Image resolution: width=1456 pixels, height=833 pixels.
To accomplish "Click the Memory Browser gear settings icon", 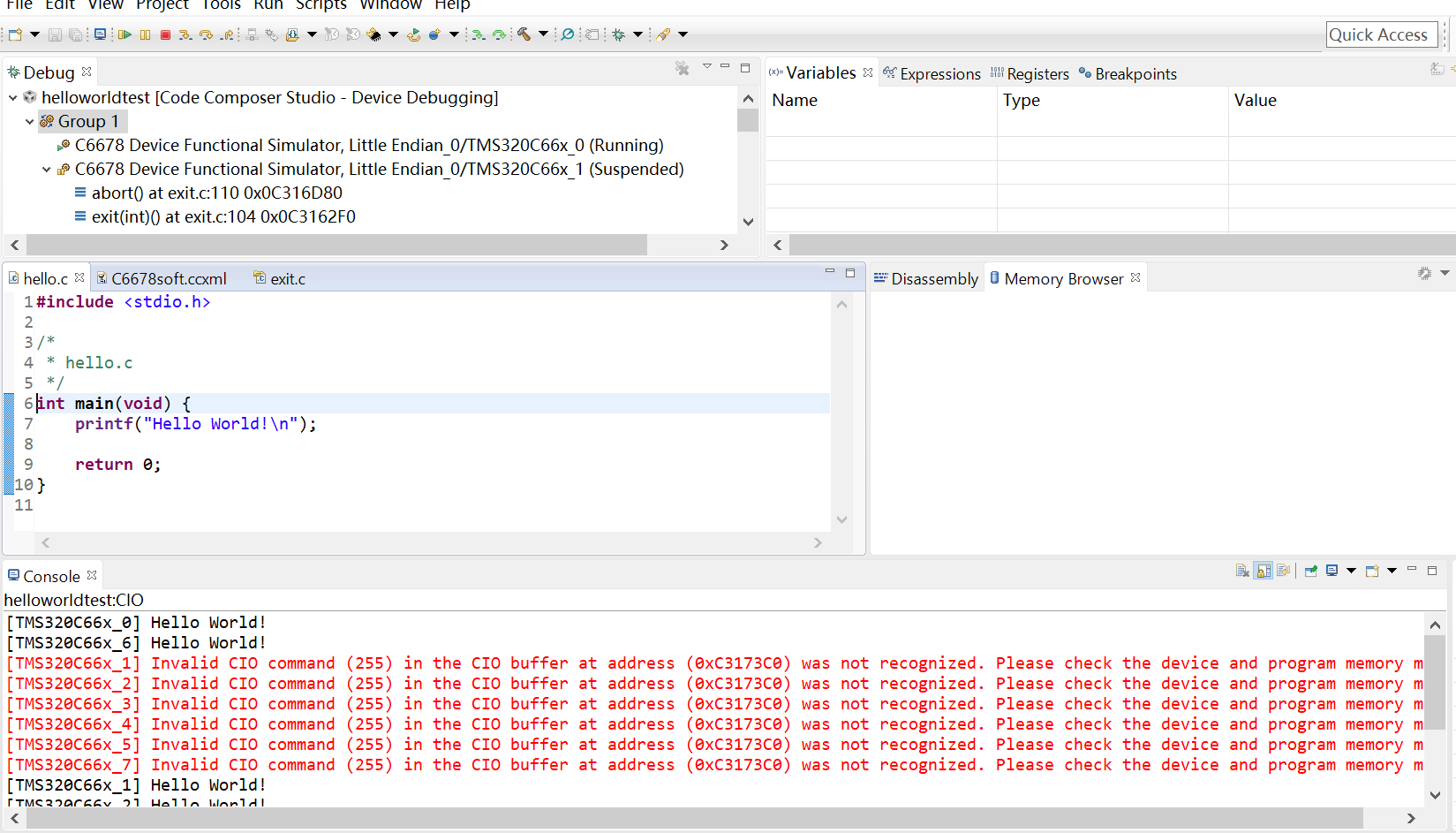I will tap(1424, 274).
